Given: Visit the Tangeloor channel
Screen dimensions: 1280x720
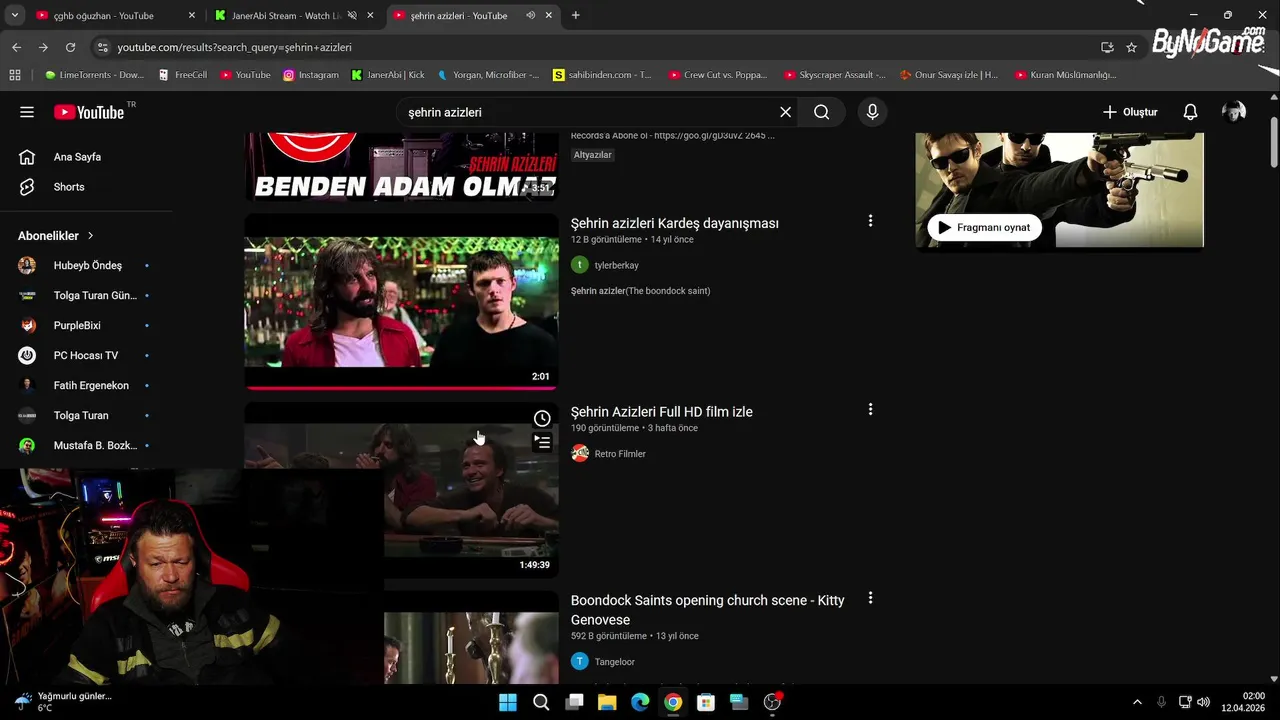Looking at the screenshot, I should 614,662.
